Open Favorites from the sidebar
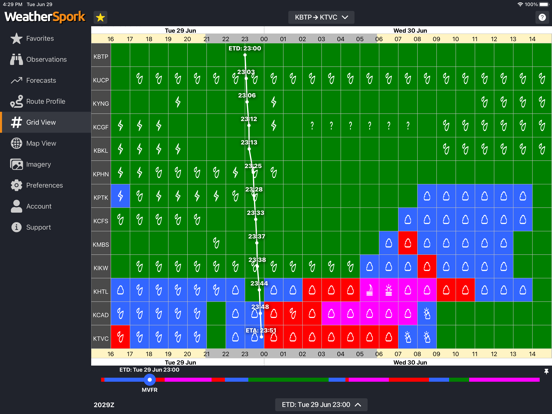This screenshot has height=414, width=552. coord(45,38)
